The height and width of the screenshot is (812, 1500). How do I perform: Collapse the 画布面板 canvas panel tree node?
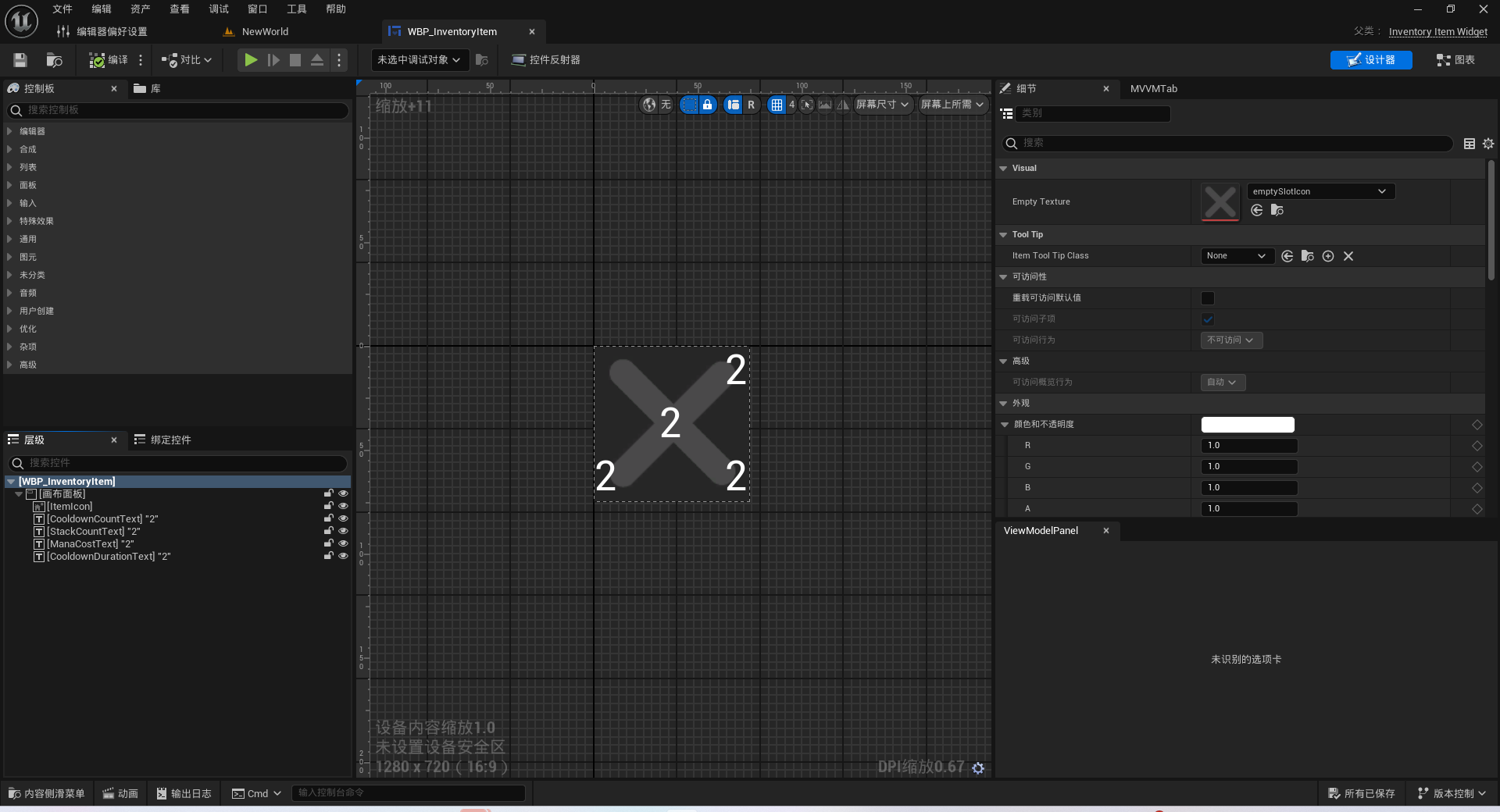(x=19, y=494)
